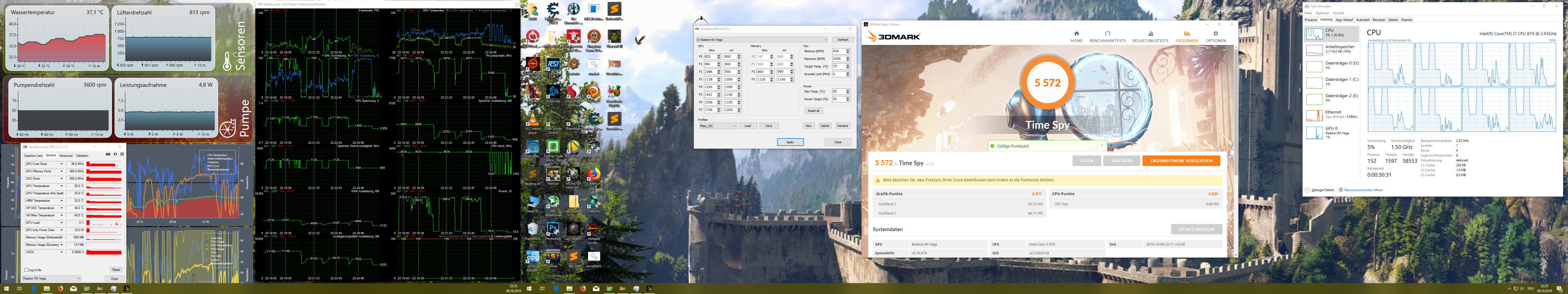Open GPU Memory Clock sensor dropdown
Screen dimensions: 1568x294
(x=61, y=171)
